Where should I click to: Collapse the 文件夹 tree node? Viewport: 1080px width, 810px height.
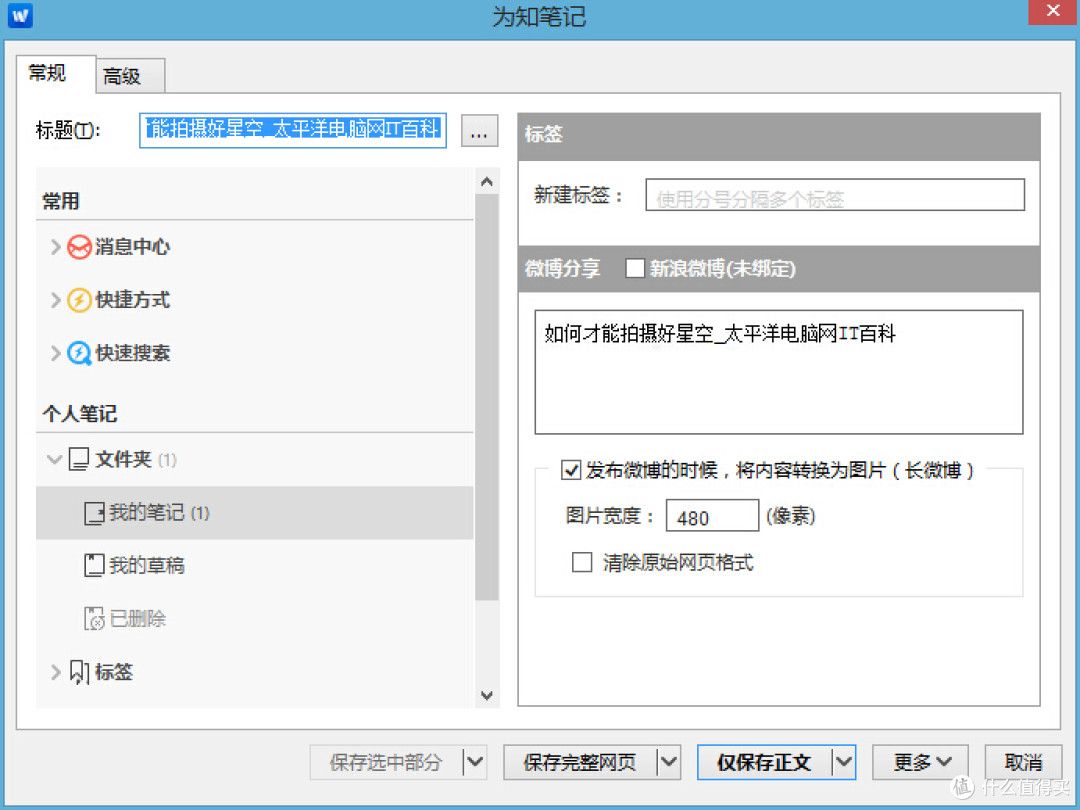click(x=54, y=459)
